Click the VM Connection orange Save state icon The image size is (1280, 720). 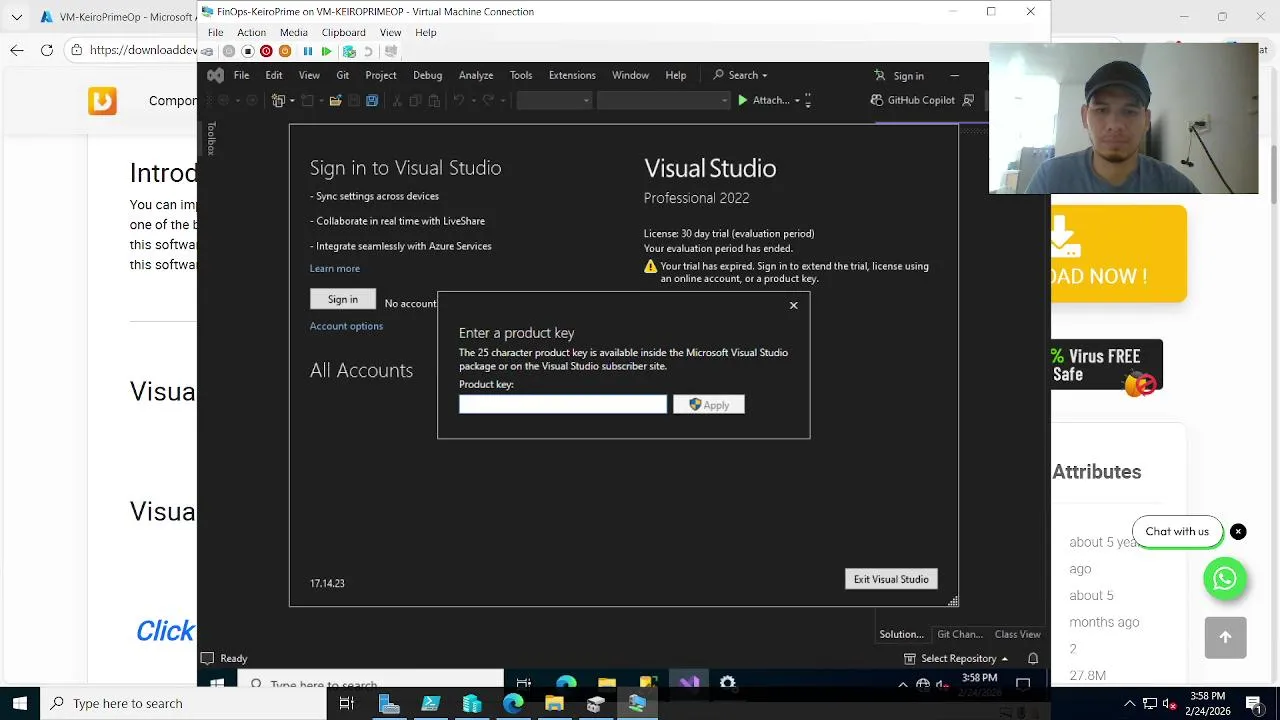pyautogui.click(x=285, y=51)
